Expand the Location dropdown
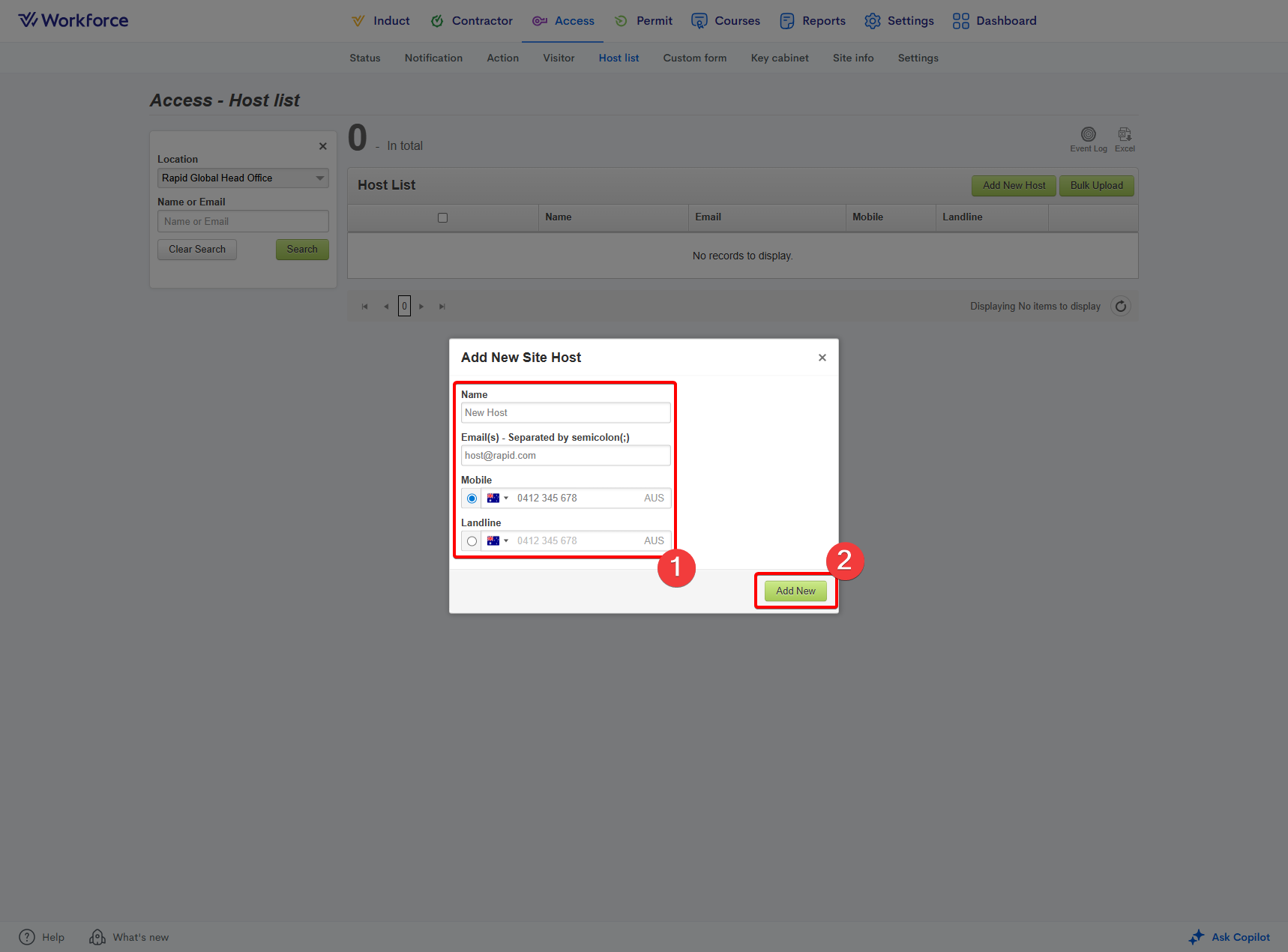 pyautogui.click(x=320, y=178)
